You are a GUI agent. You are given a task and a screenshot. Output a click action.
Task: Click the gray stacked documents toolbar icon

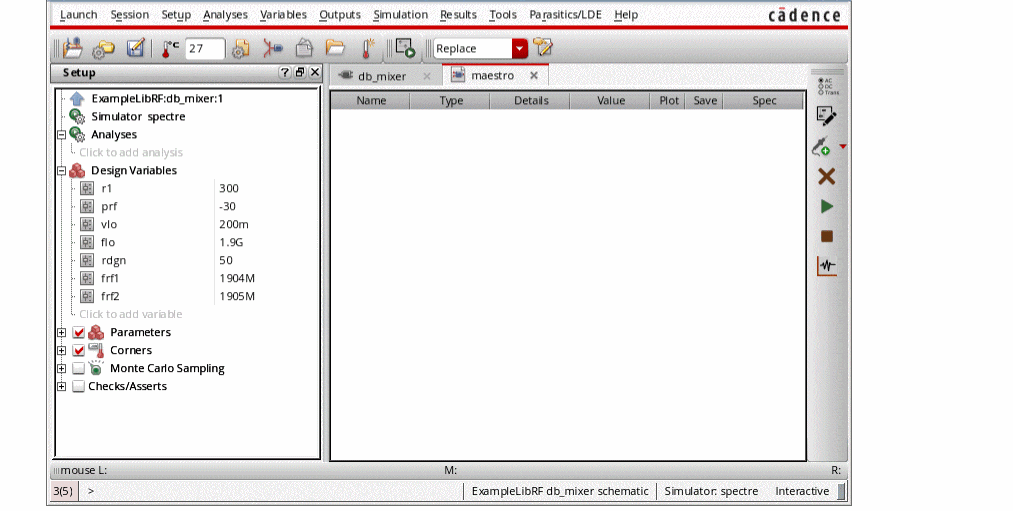[x=304, y=48]
